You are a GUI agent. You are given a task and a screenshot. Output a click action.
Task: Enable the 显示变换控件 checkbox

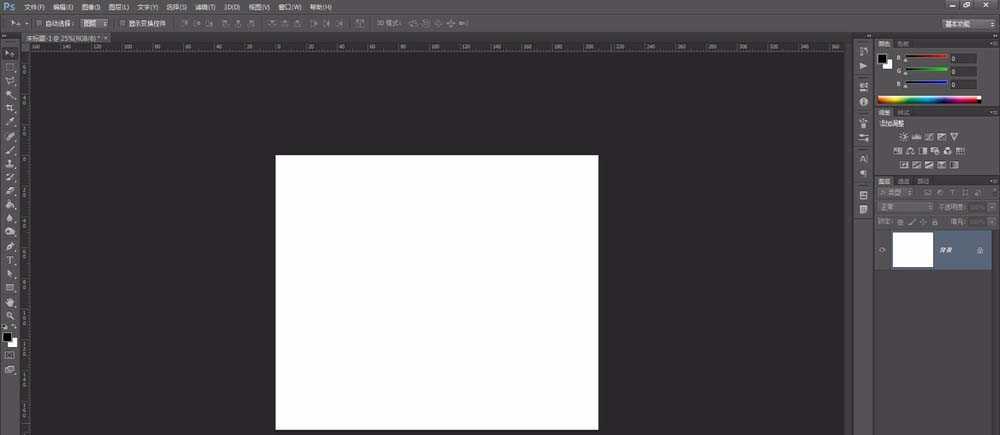[122, 22]
